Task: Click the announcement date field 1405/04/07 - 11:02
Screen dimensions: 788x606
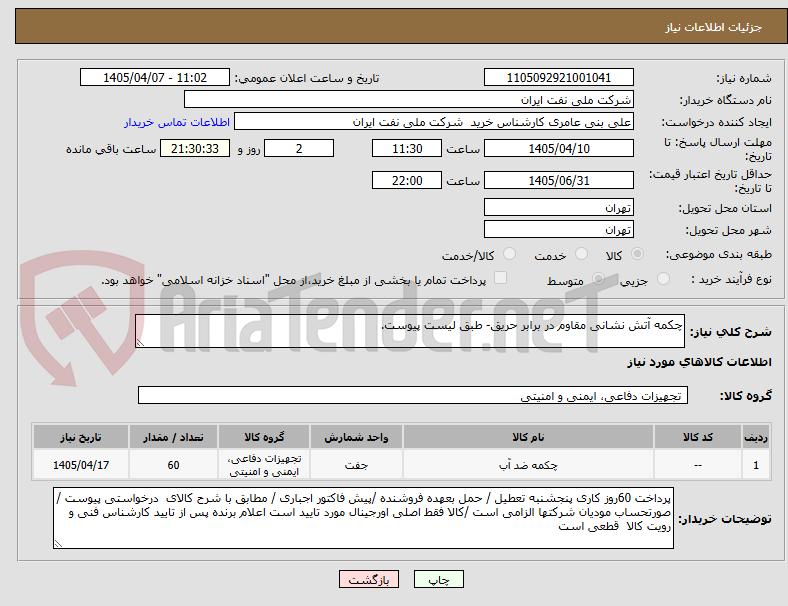Action: pyautogui.click(x=155, y=77)
